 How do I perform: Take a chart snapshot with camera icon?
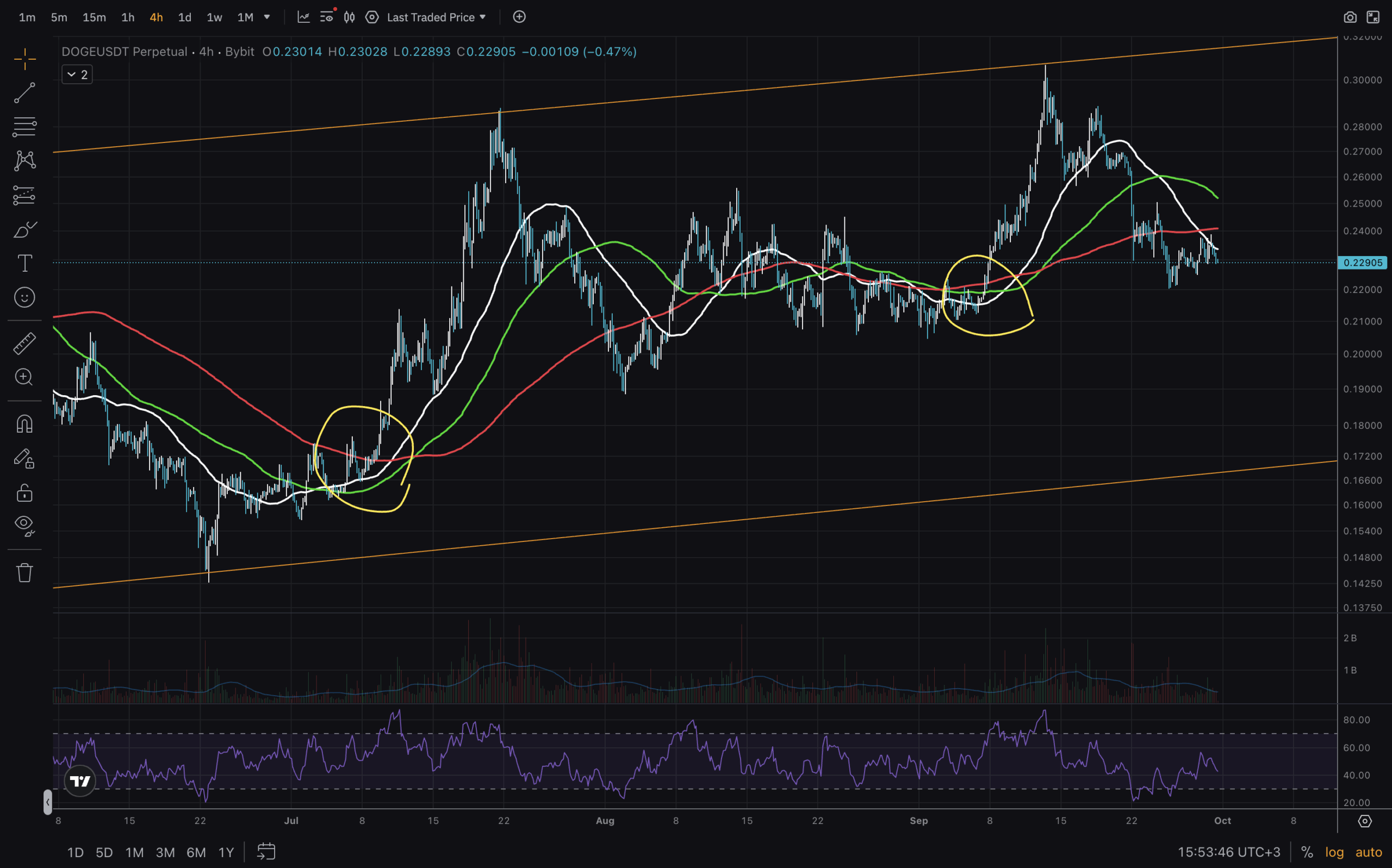1350,17
